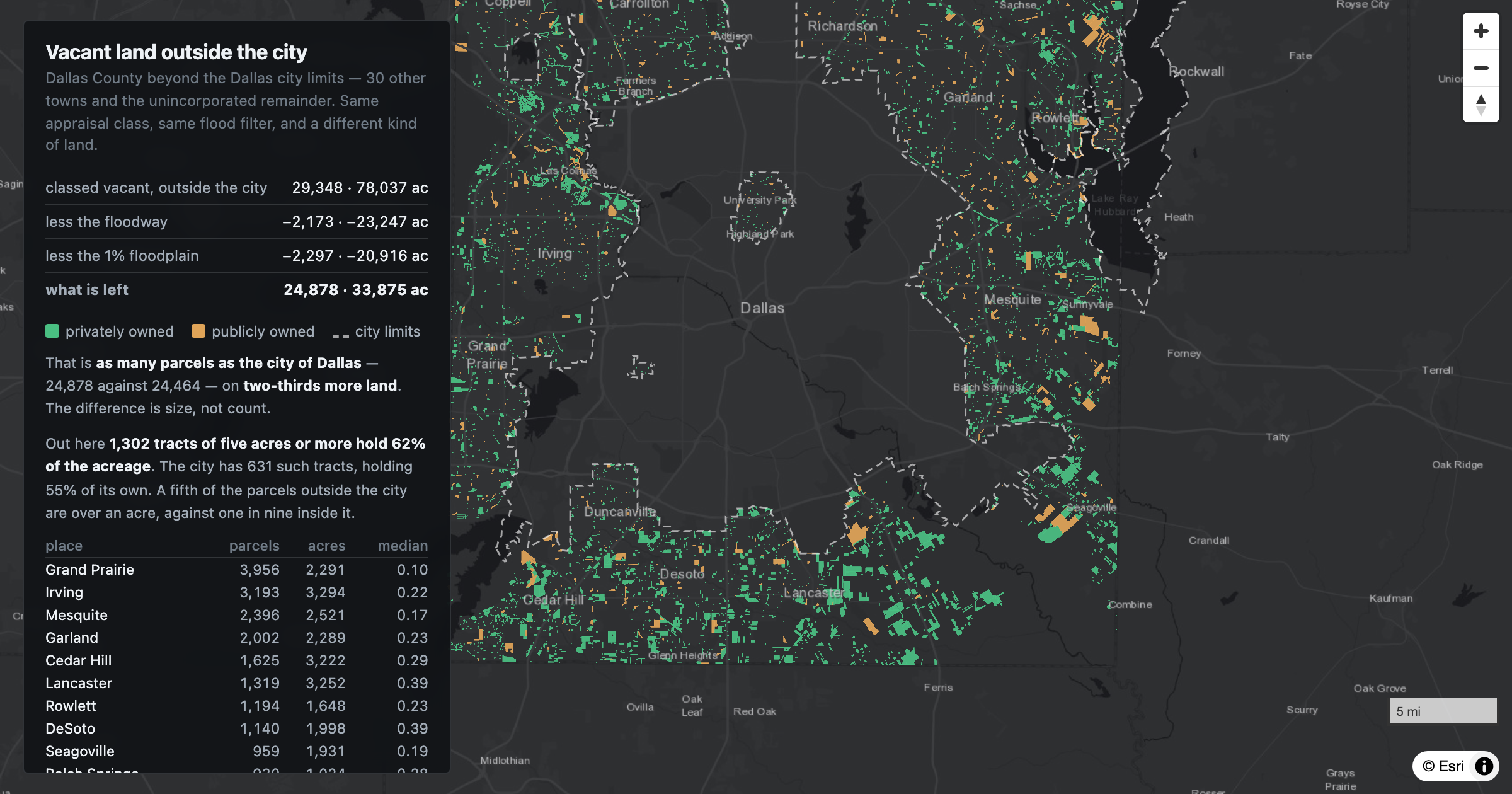Click the Midlothian map label
1512x794 pixels.
[x=505, y=761]
